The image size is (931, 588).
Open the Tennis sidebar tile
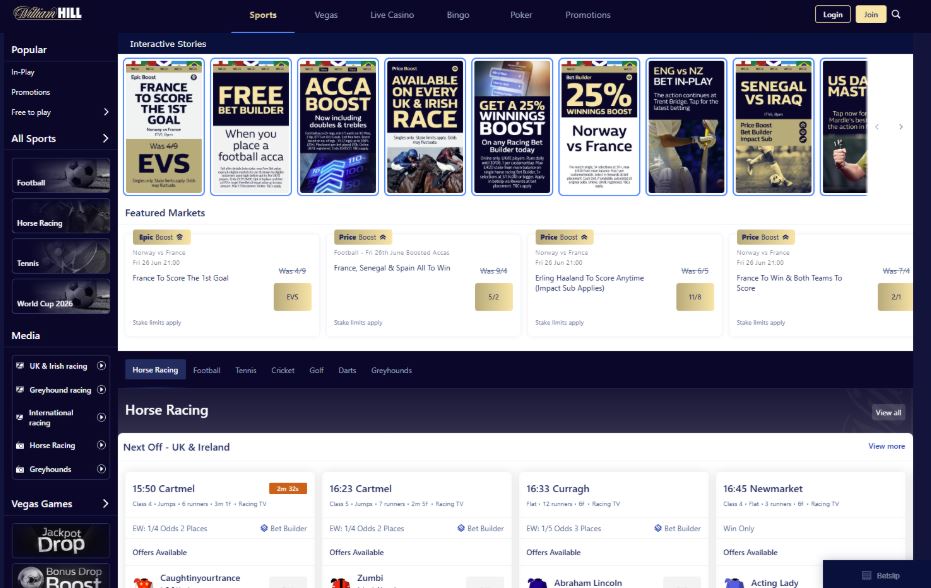(x=61, y=256)
